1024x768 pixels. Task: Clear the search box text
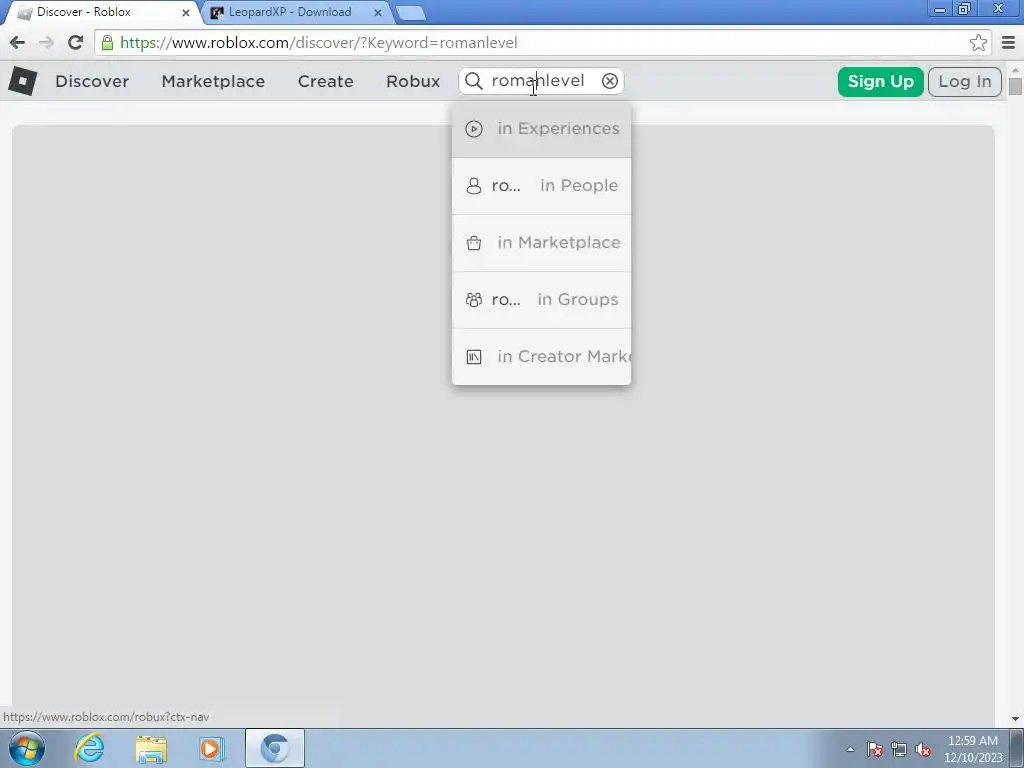[x=609, y=81]
